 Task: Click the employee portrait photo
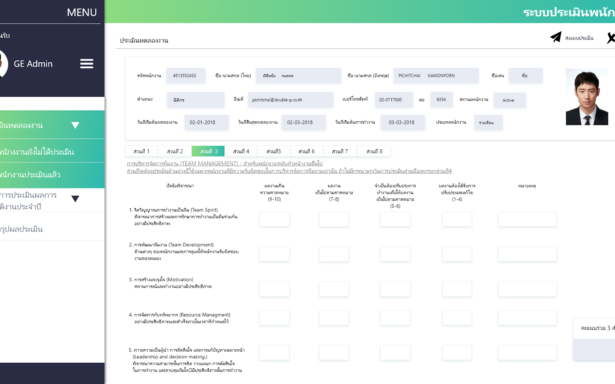[x=587, y=97]
